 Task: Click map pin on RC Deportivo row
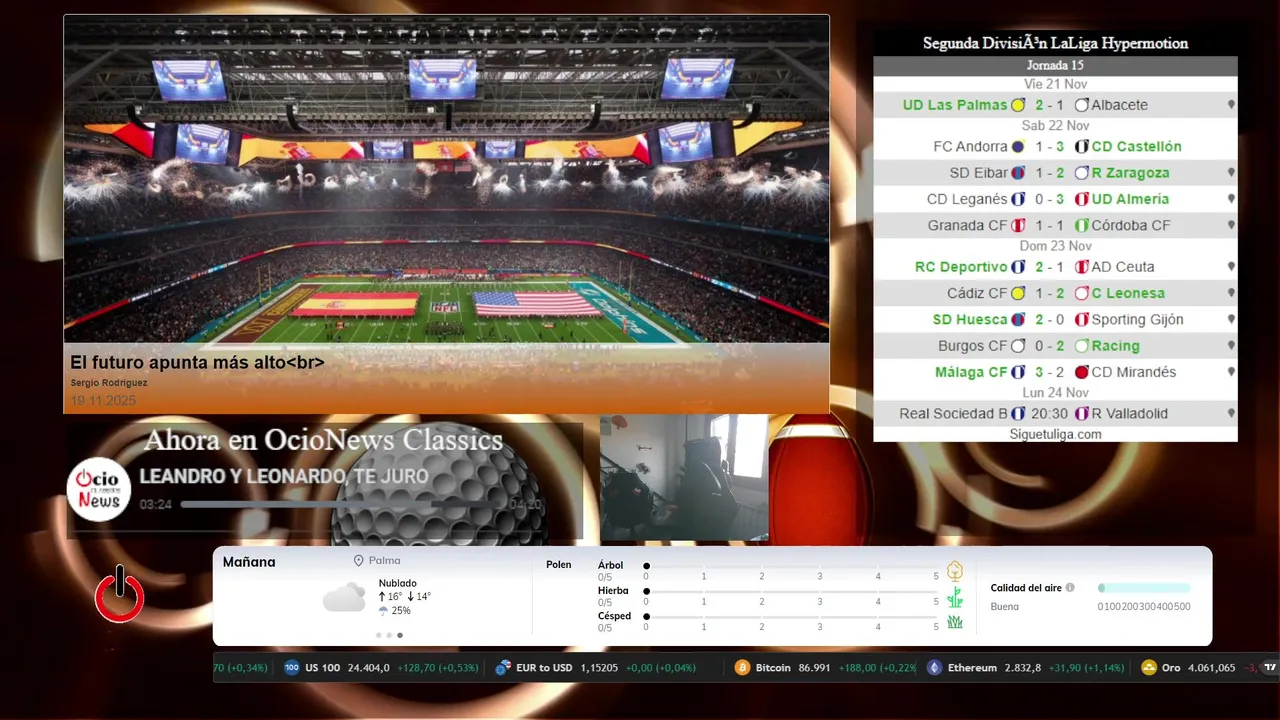pyautogui.click(x=1231, y=267)
